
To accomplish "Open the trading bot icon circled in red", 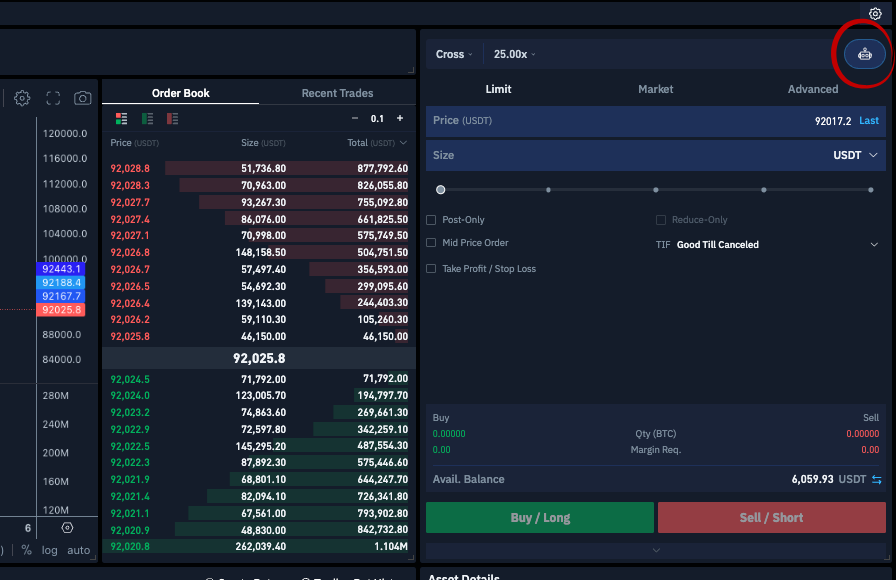I will click(x=865, y=54).
